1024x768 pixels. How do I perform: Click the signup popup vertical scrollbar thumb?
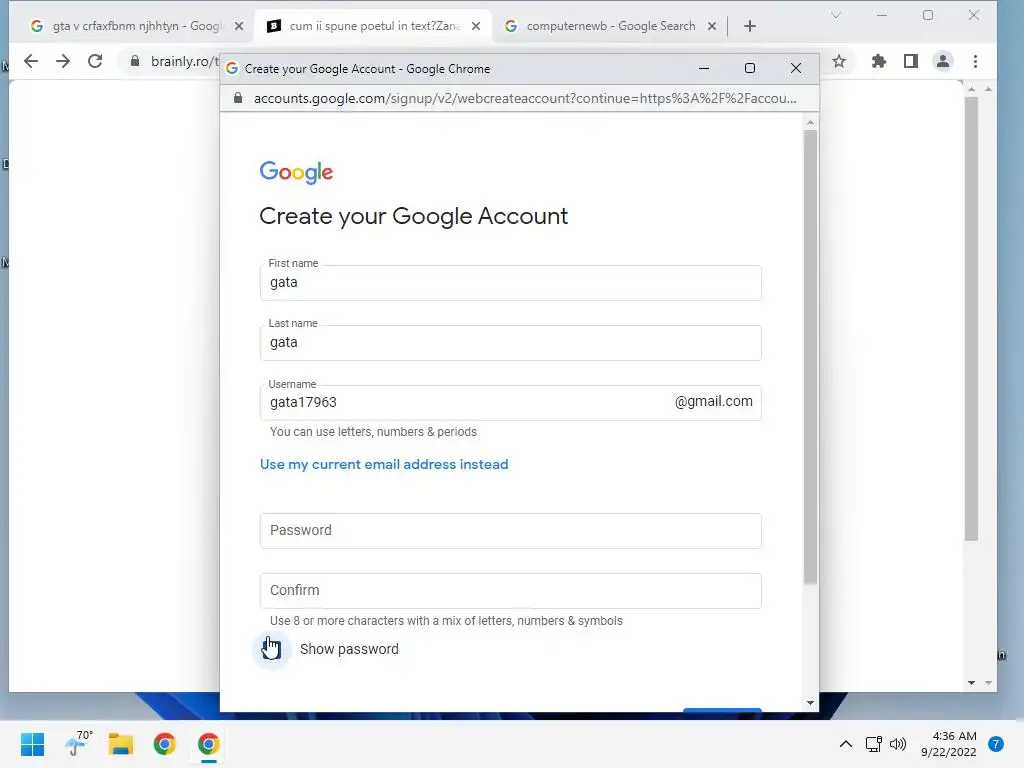point(810,357)
